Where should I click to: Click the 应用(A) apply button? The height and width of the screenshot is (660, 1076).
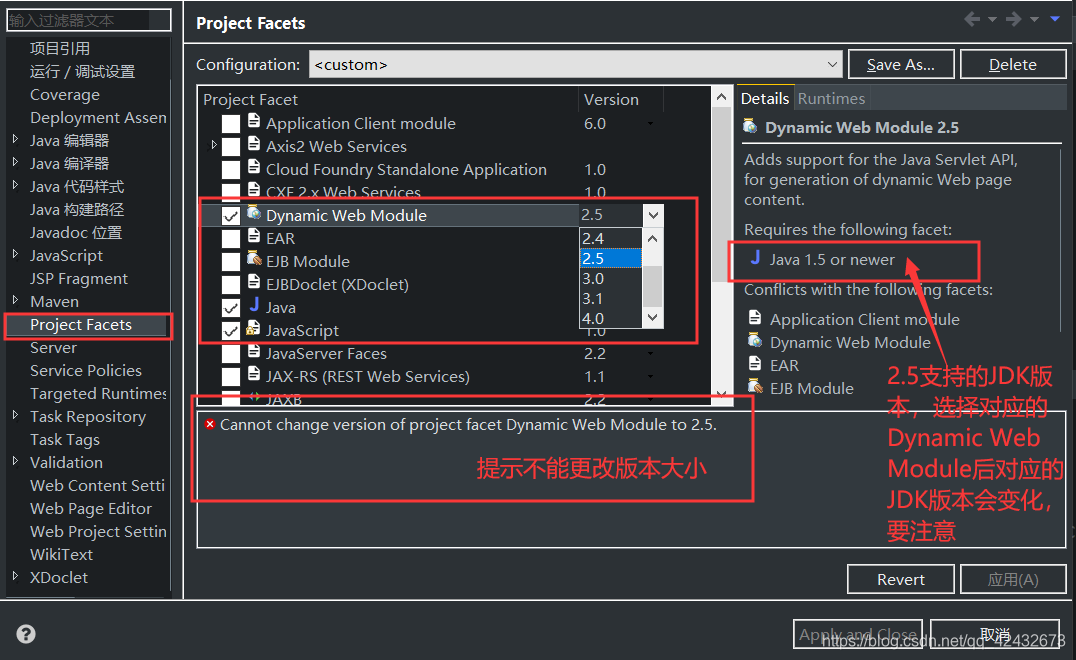1013,579
